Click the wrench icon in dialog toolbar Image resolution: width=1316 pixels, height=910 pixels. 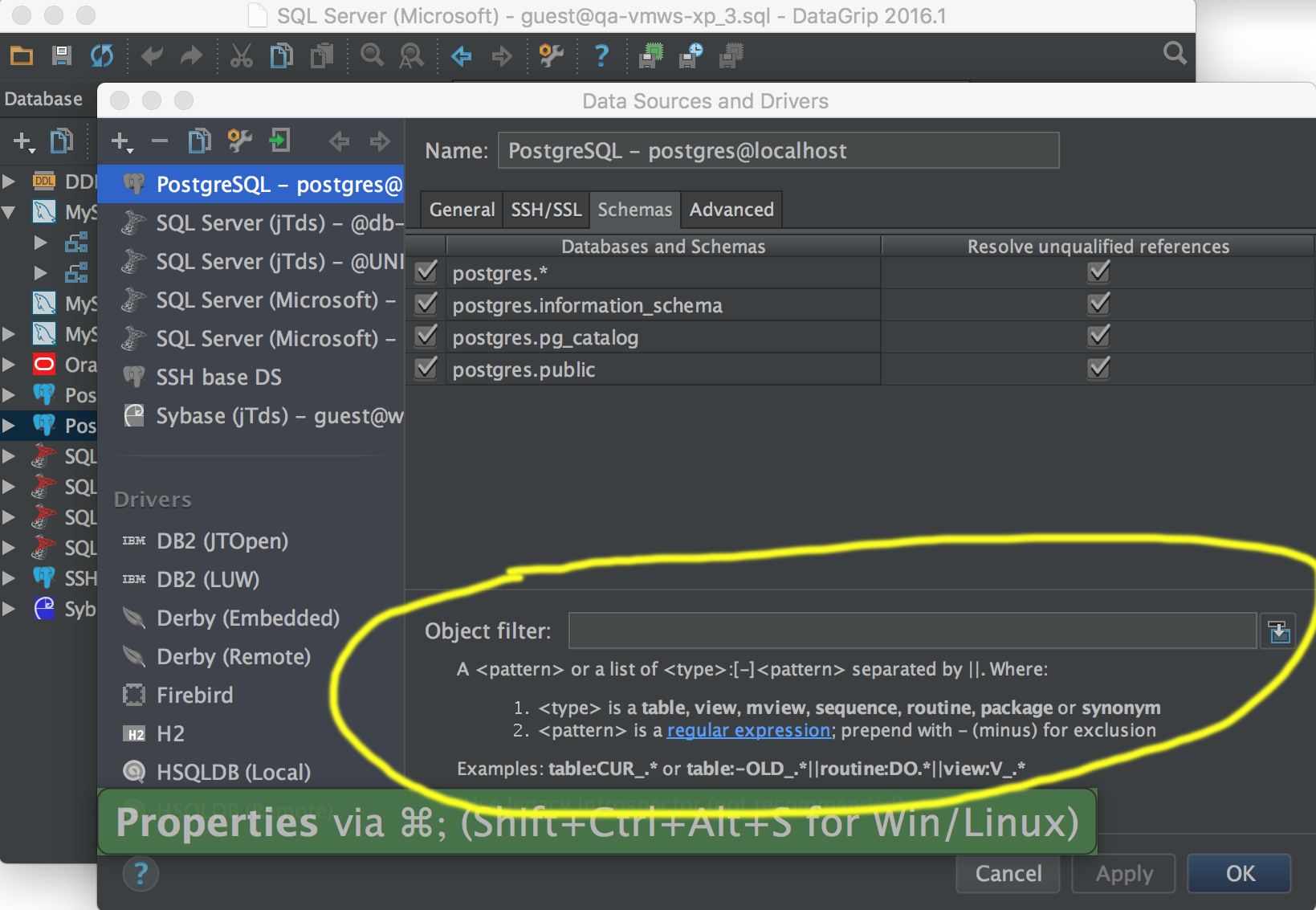(x=239, y=141)
